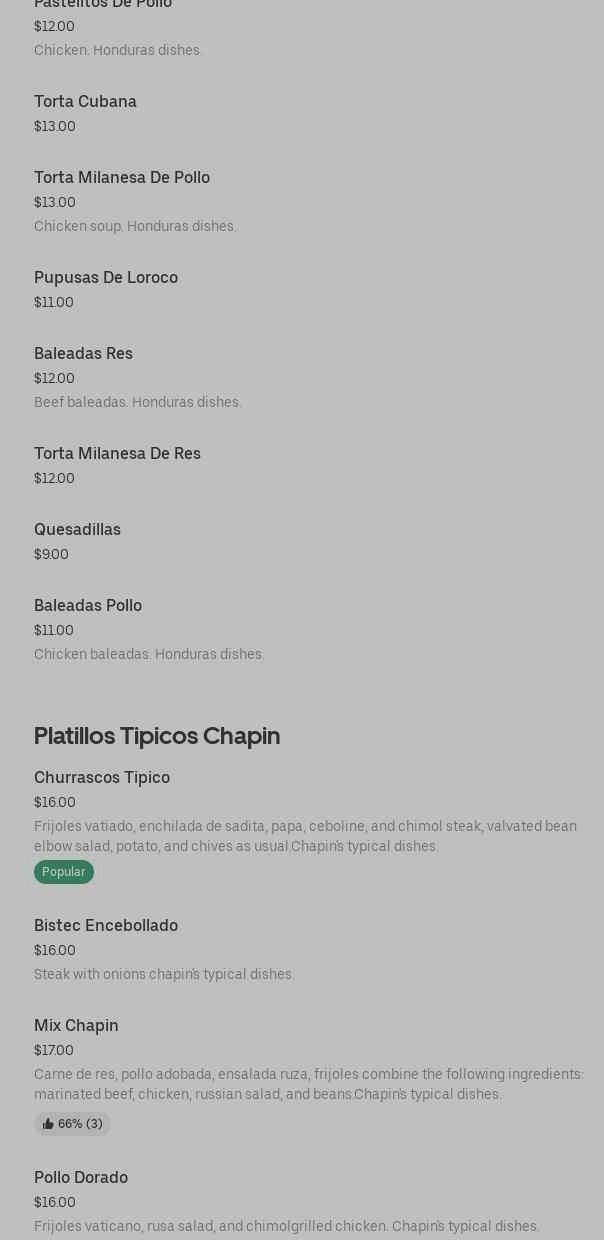Click the $17.00 Mix Chapin price

pyautogui.click(x=54, y=1051)
